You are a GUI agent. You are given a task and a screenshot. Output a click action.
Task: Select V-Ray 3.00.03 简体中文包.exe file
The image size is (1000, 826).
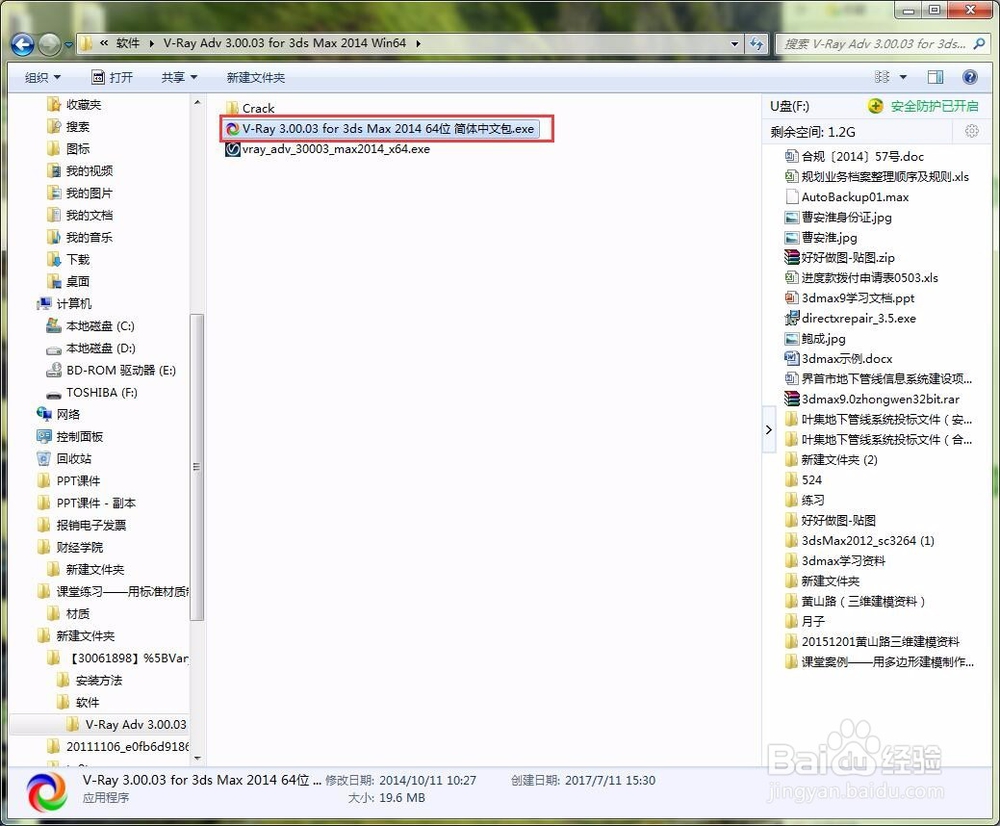tap(381, 128)
